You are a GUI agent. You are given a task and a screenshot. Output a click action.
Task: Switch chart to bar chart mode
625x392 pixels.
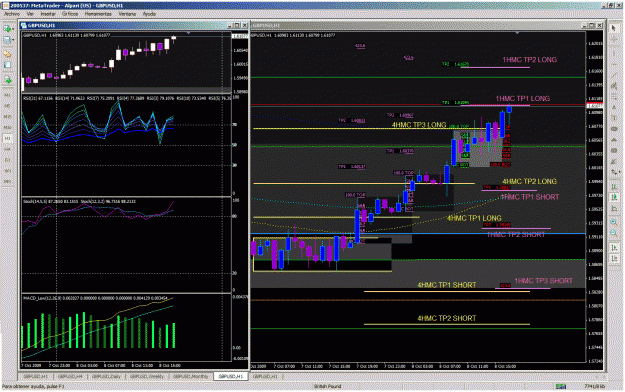pos(614,187)
